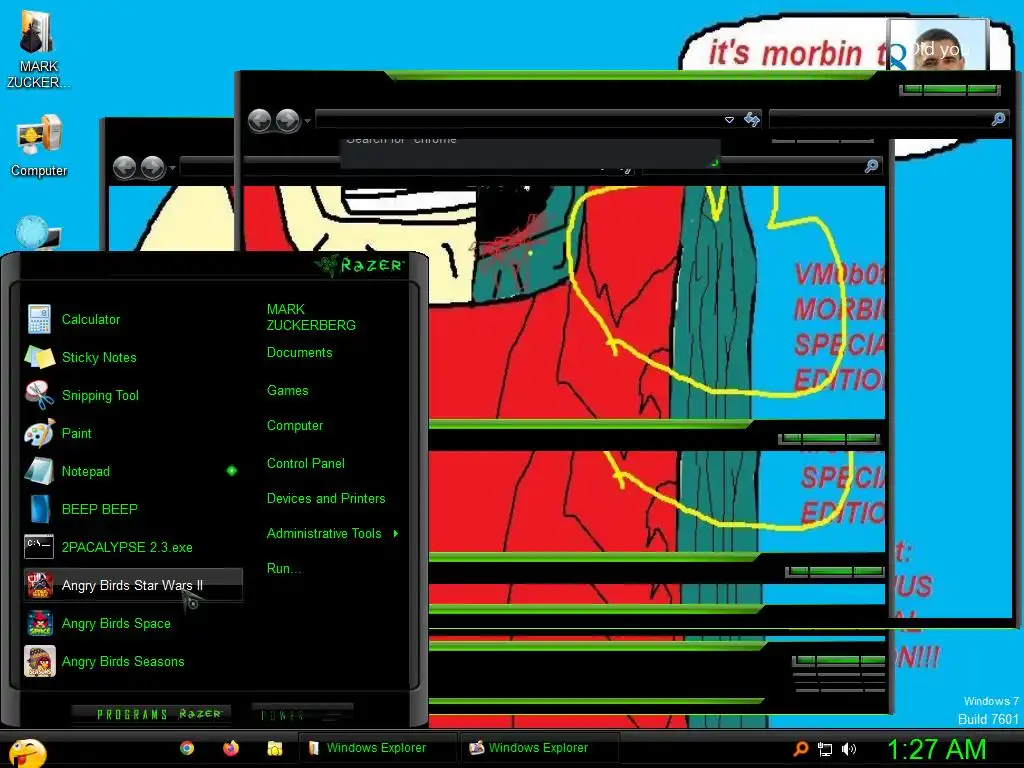
Task: Open recent pages dropdown in front Explorer
Action: point(308,121)
